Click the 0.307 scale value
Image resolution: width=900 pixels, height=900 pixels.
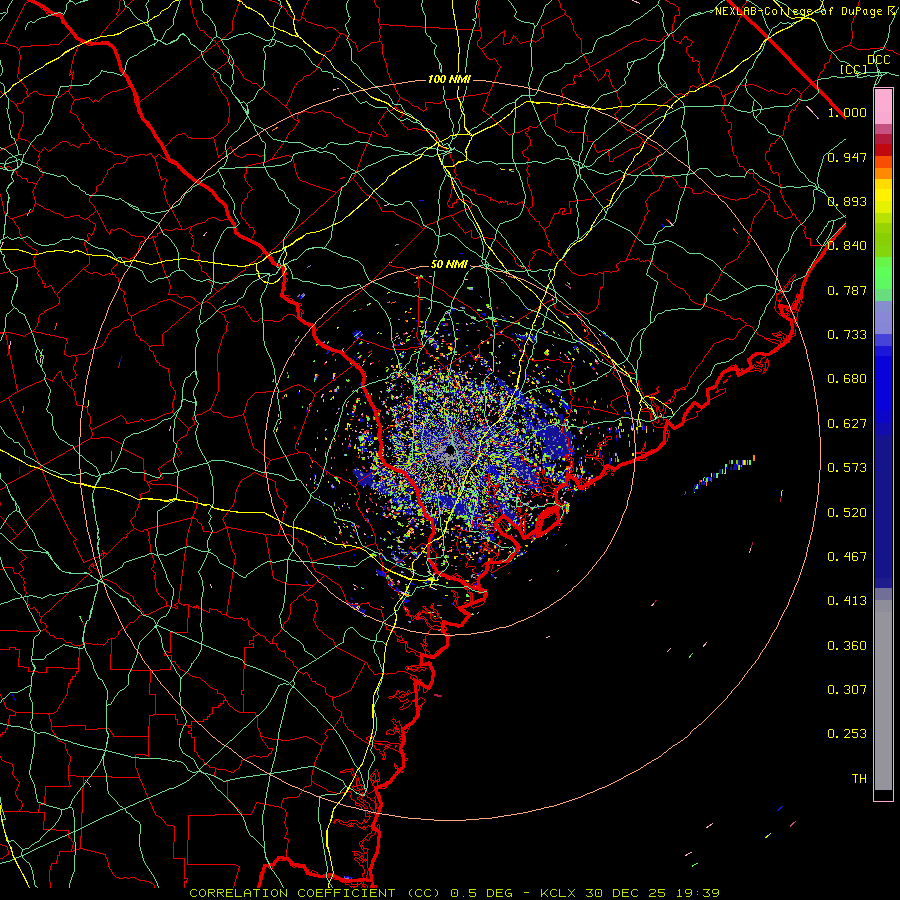coord(847,690)
